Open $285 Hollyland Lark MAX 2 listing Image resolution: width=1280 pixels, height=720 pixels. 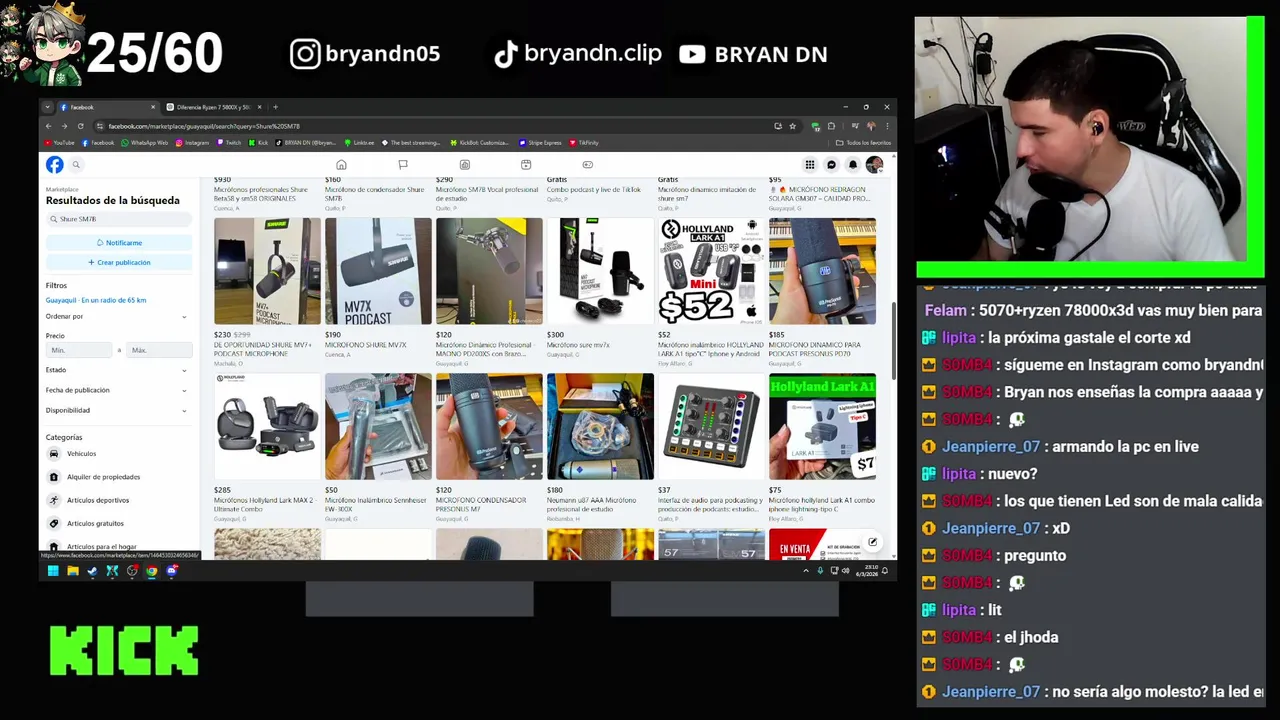coord(267,427)
